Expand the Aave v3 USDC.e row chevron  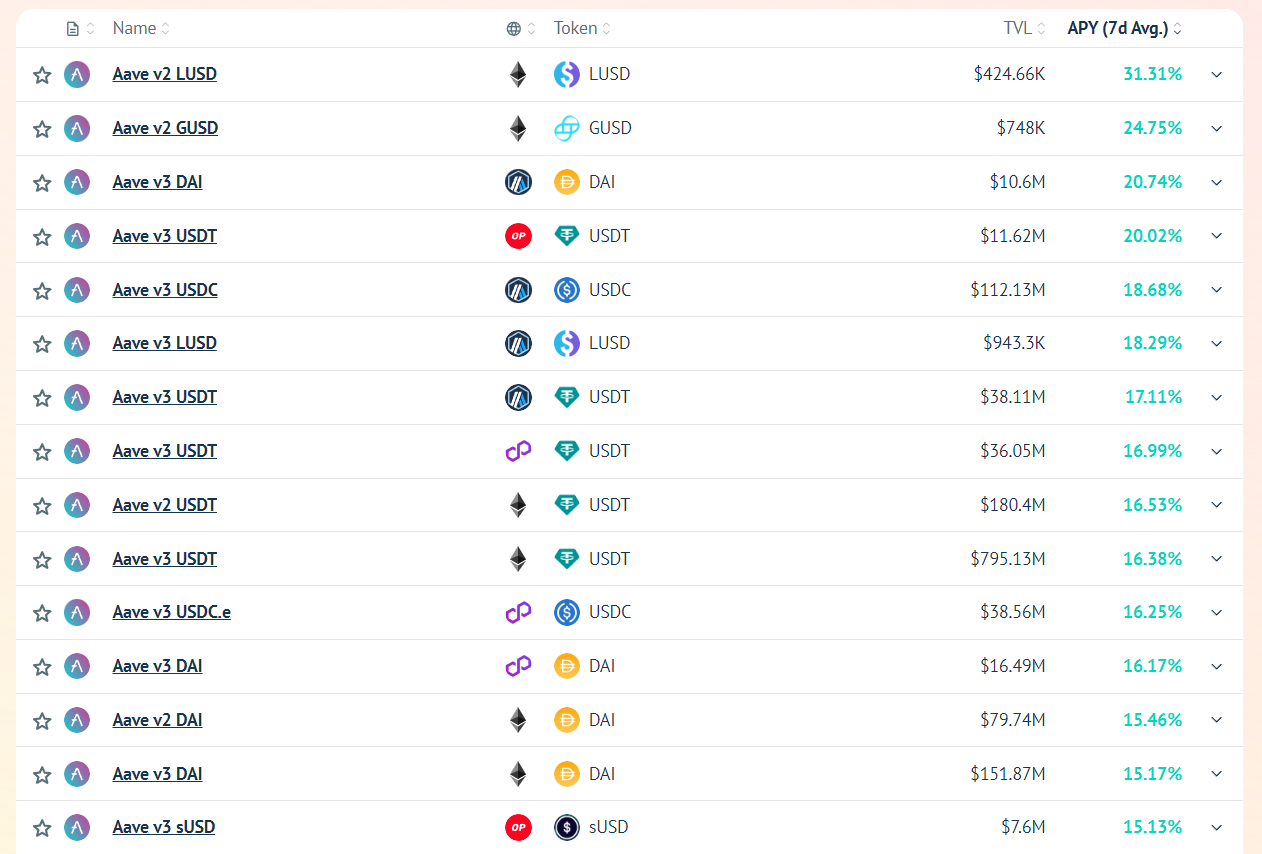tap(1217, 612)
